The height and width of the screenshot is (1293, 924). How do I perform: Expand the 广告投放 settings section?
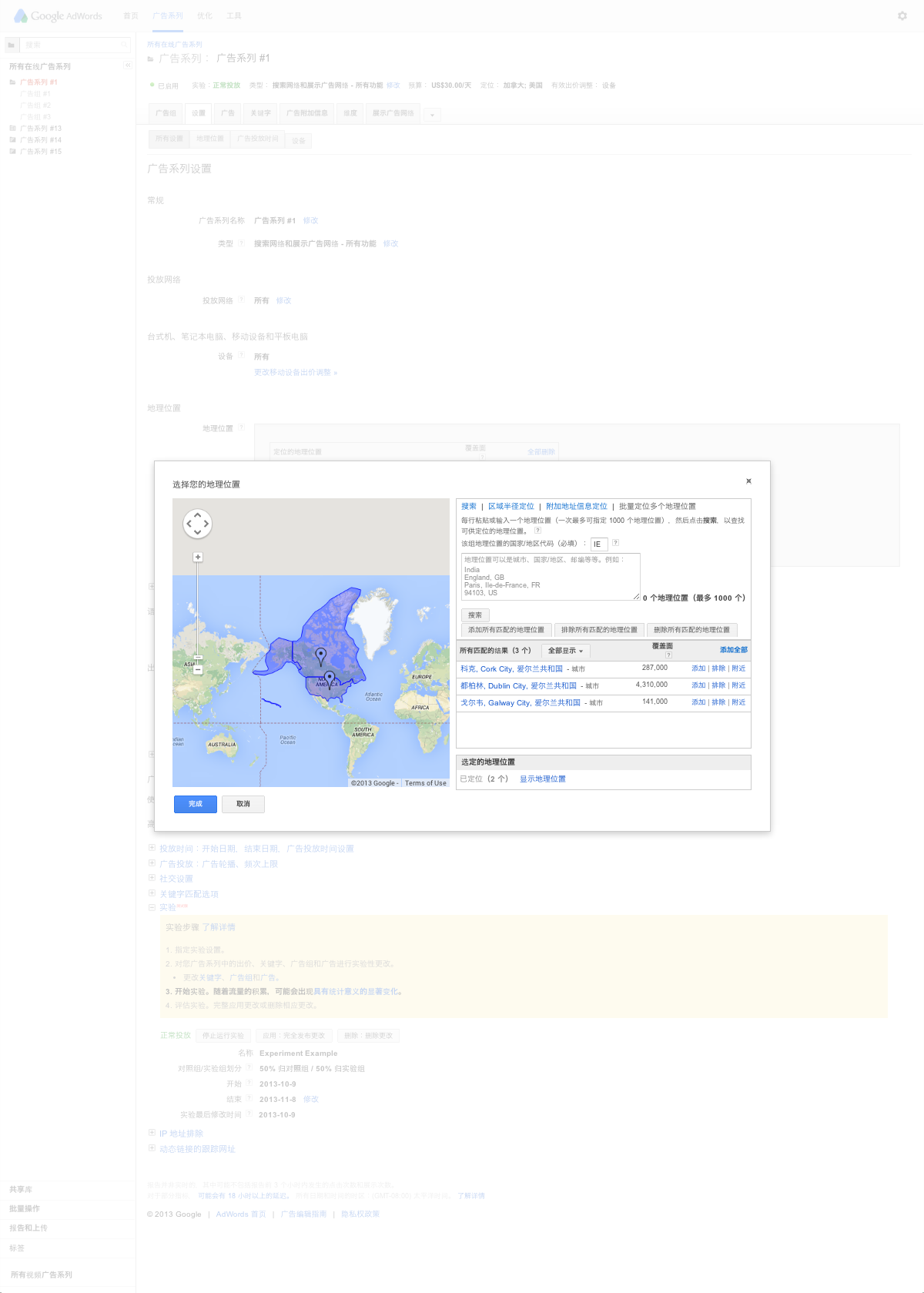coord(152,863)
